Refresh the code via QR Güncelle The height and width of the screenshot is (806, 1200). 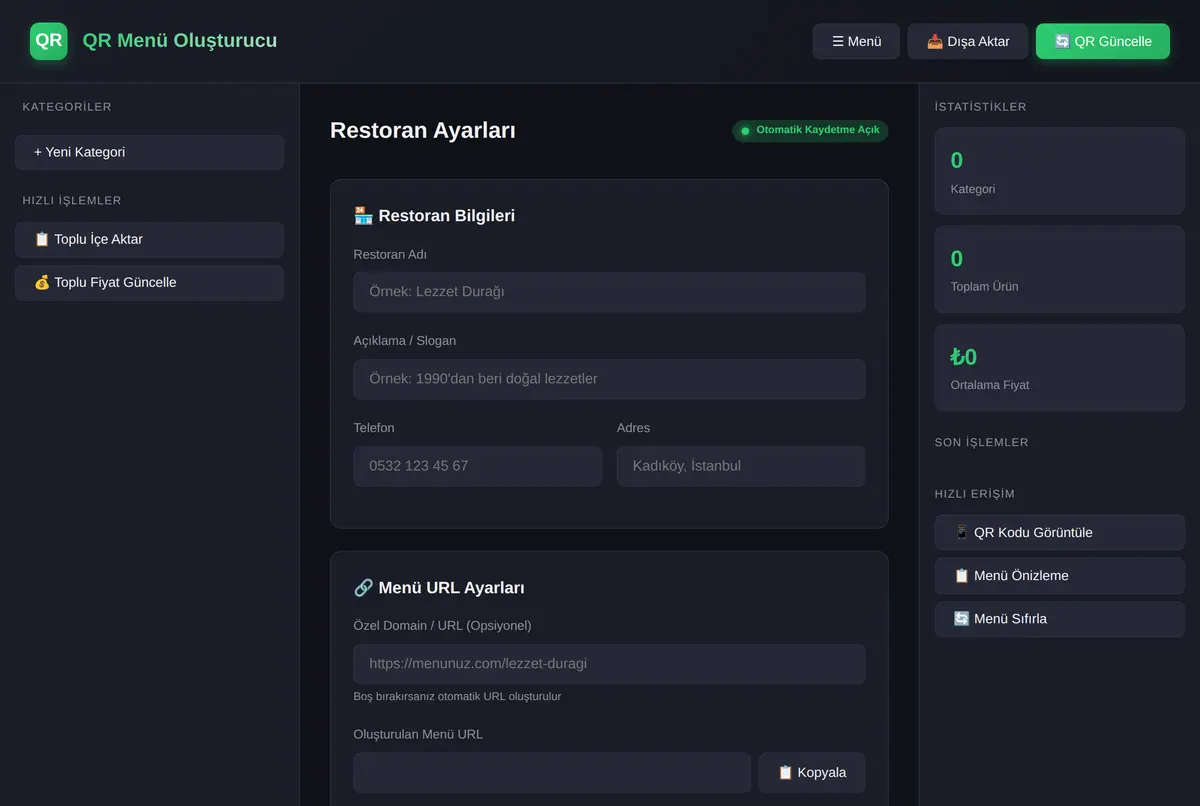coord(1103,41)
